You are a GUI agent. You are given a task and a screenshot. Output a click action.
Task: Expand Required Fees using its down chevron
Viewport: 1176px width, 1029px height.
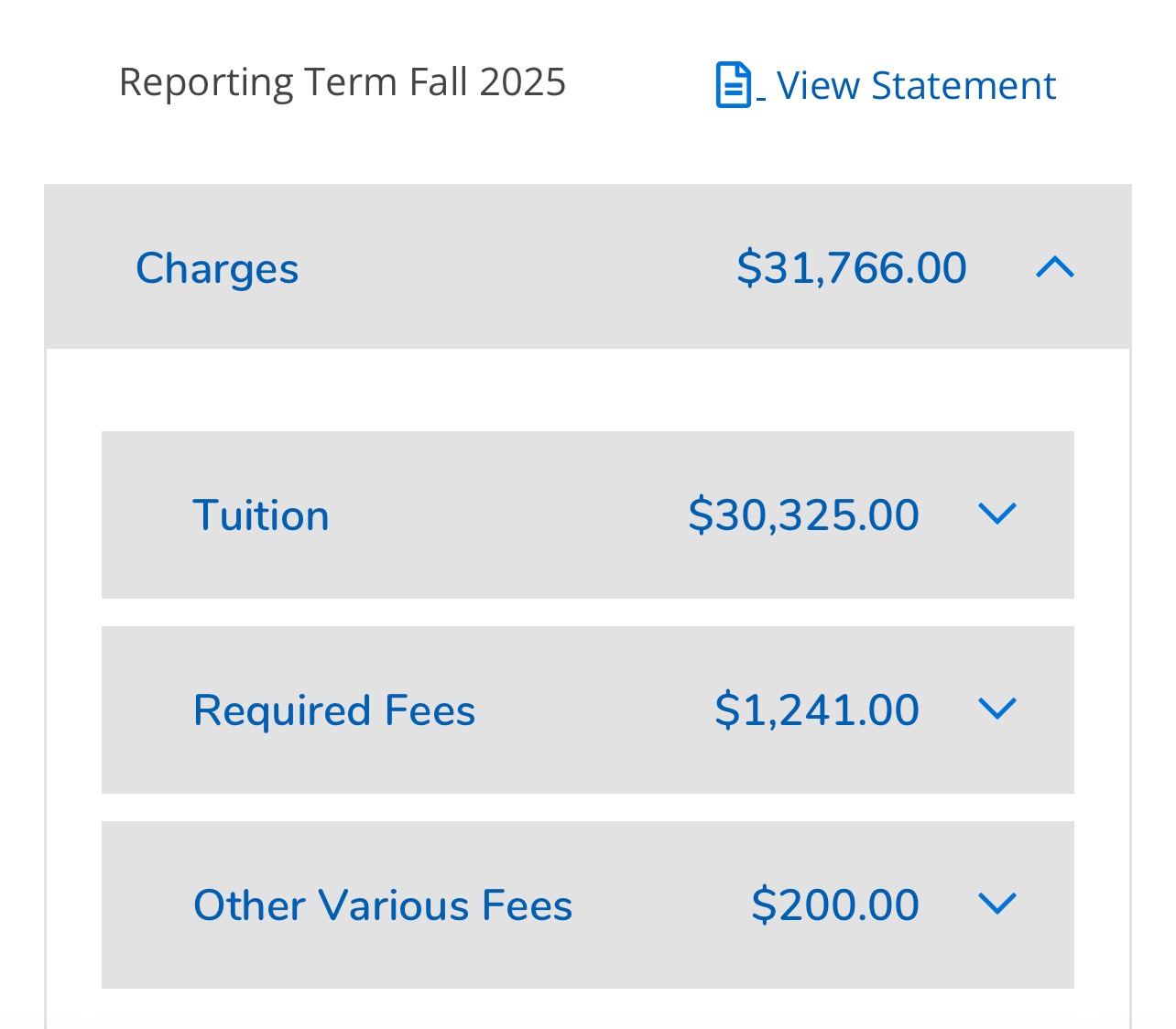997,709
